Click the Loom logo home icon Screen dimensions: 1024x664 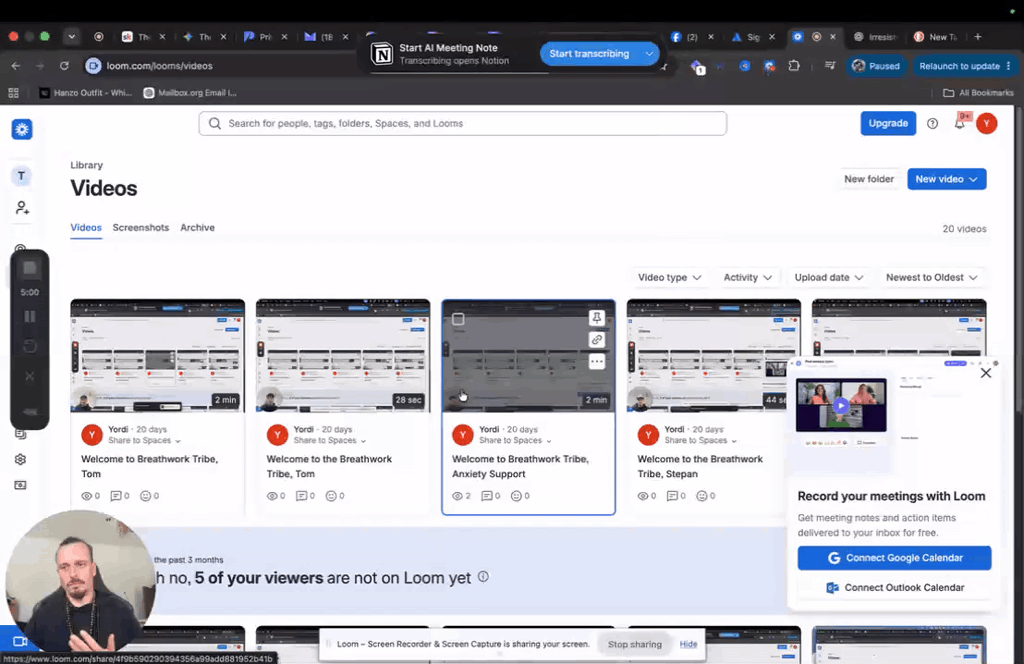click(x=22, y=129)
